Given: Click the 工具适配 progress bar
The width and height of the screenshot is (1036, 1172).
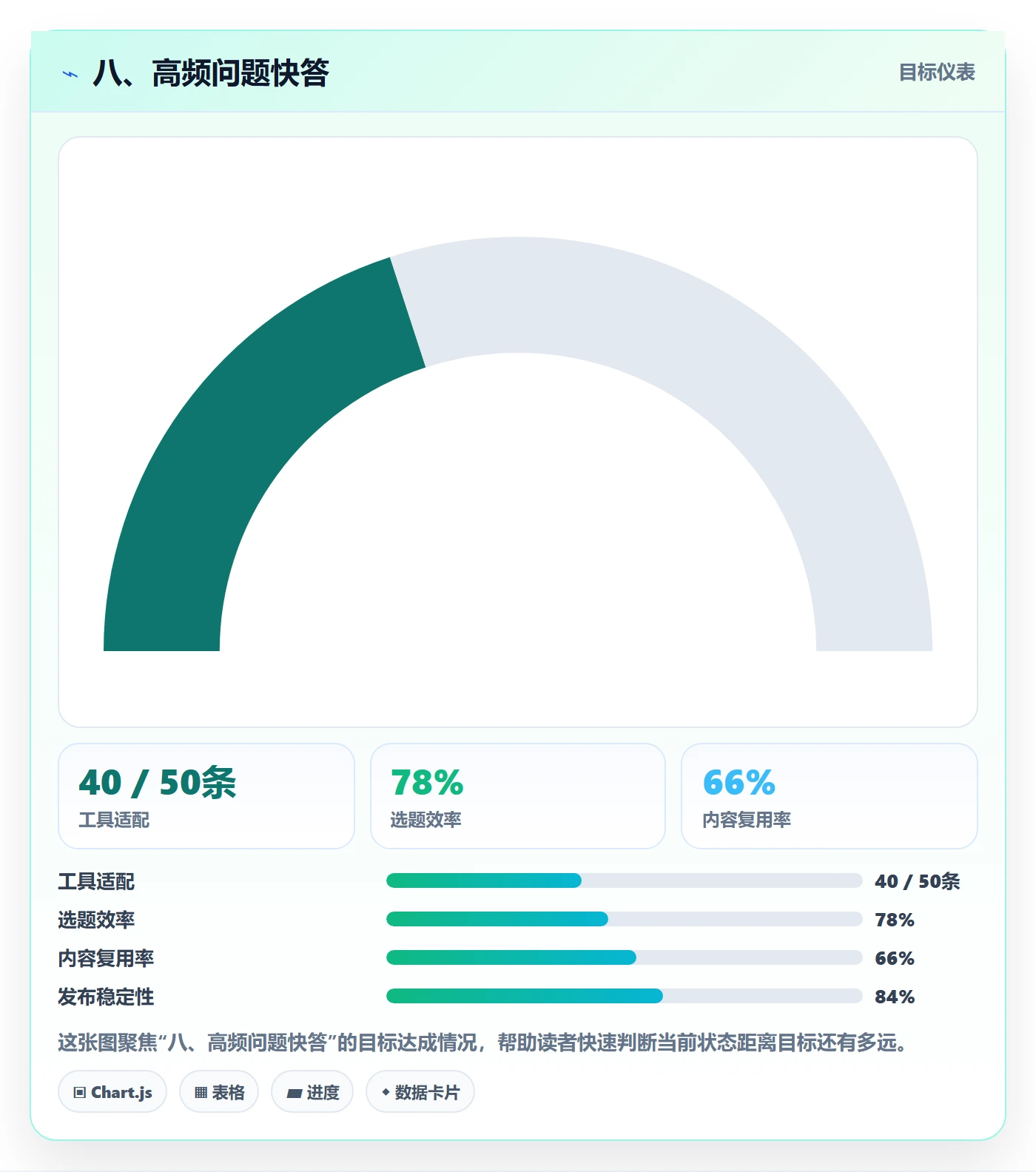Looking at the screenshot, I should (624, 880).
